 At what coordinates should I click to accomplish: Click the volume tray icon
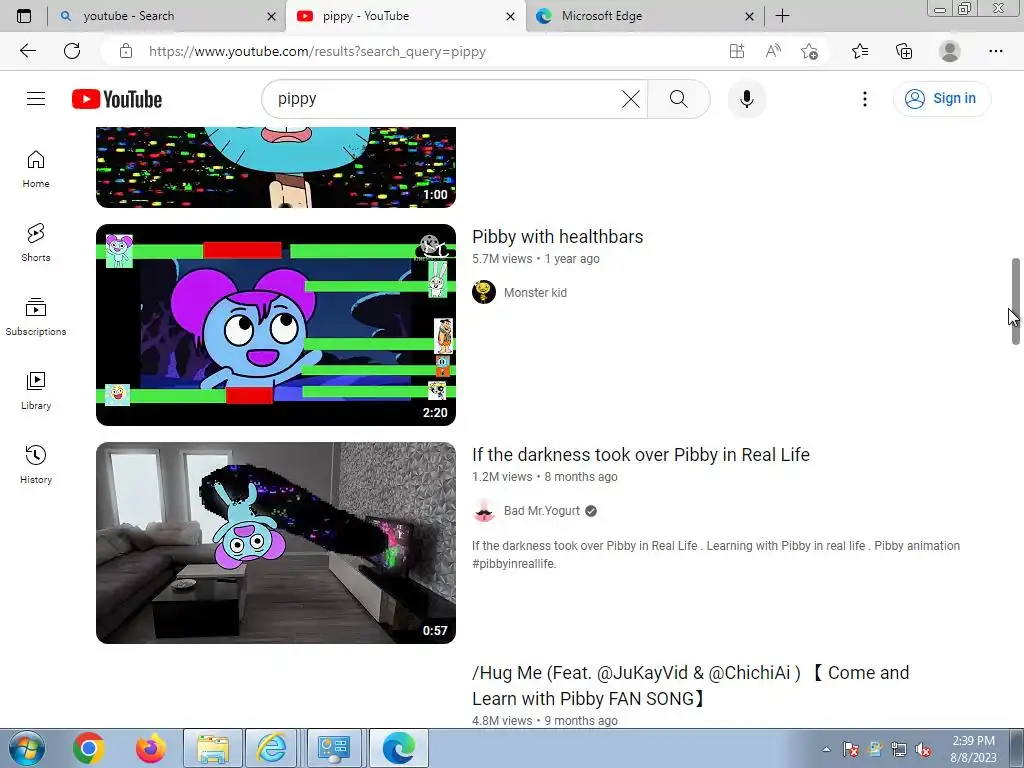(x=923, y=750)
